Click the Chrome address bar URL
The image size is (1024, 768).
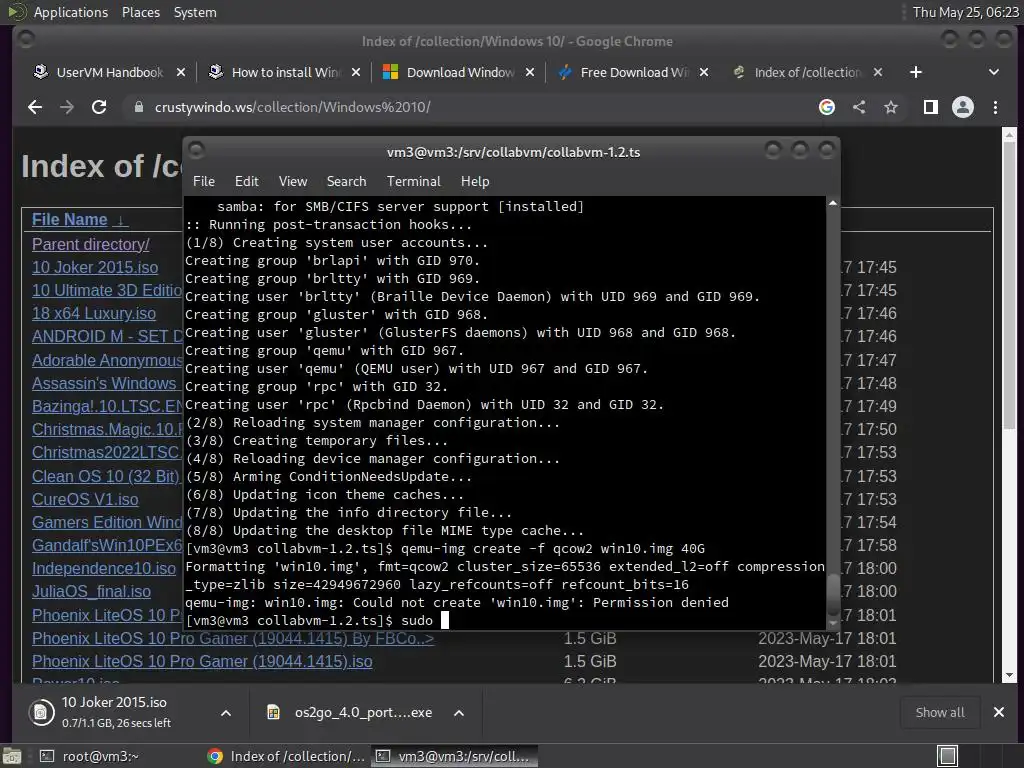[x=292, y=107]
